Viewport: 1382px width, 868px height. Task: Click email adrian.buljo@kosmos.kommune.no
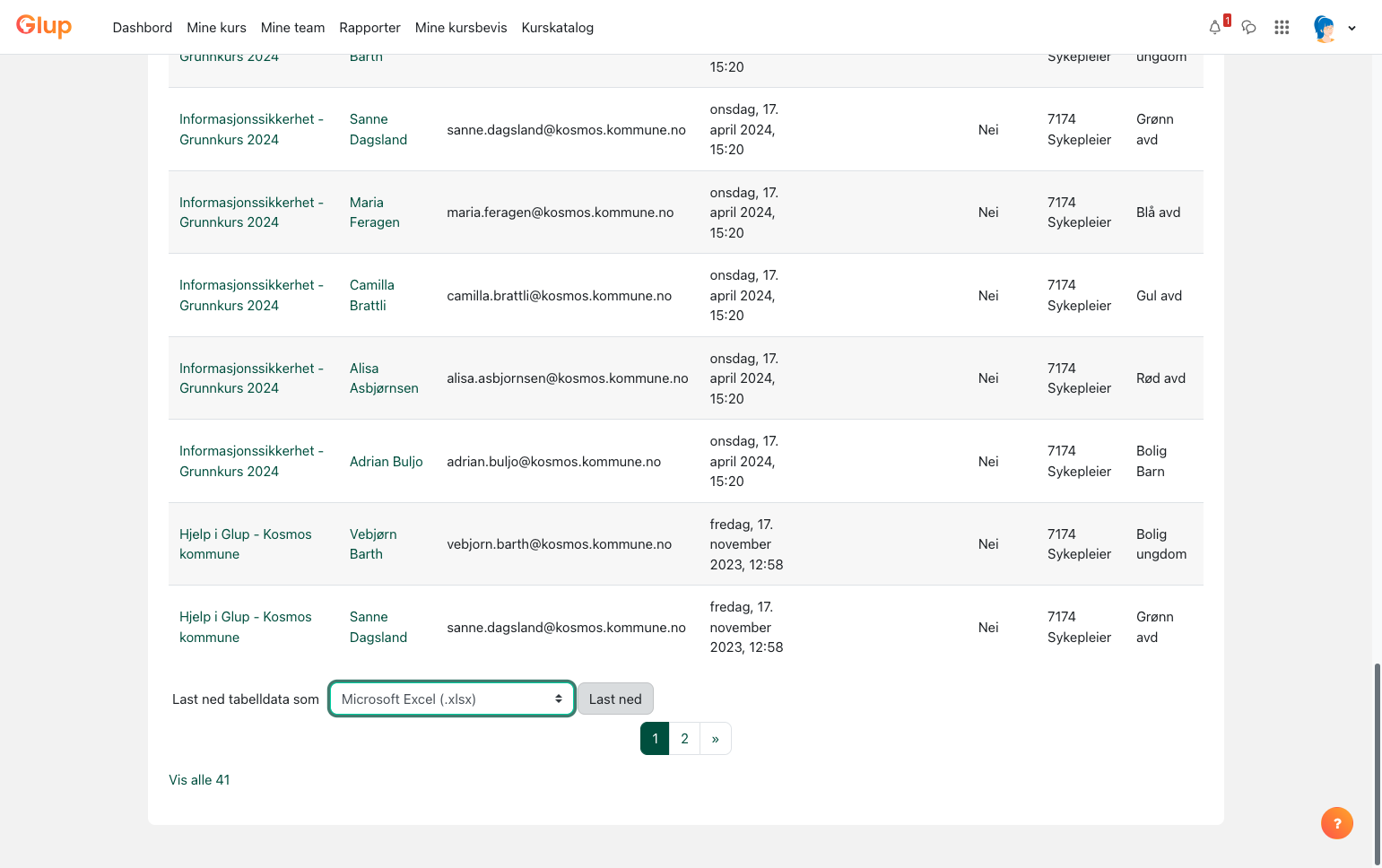[x=554, y=462]
